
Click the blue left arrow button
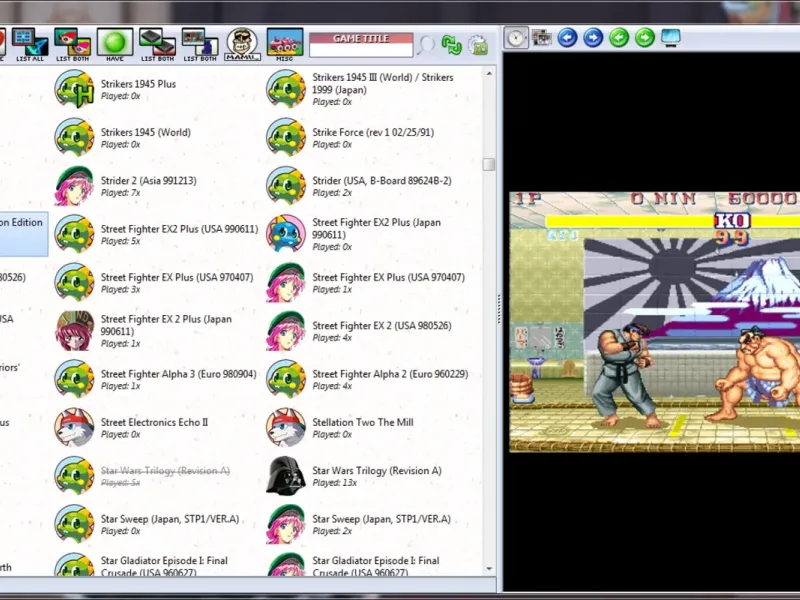(567, 38)
